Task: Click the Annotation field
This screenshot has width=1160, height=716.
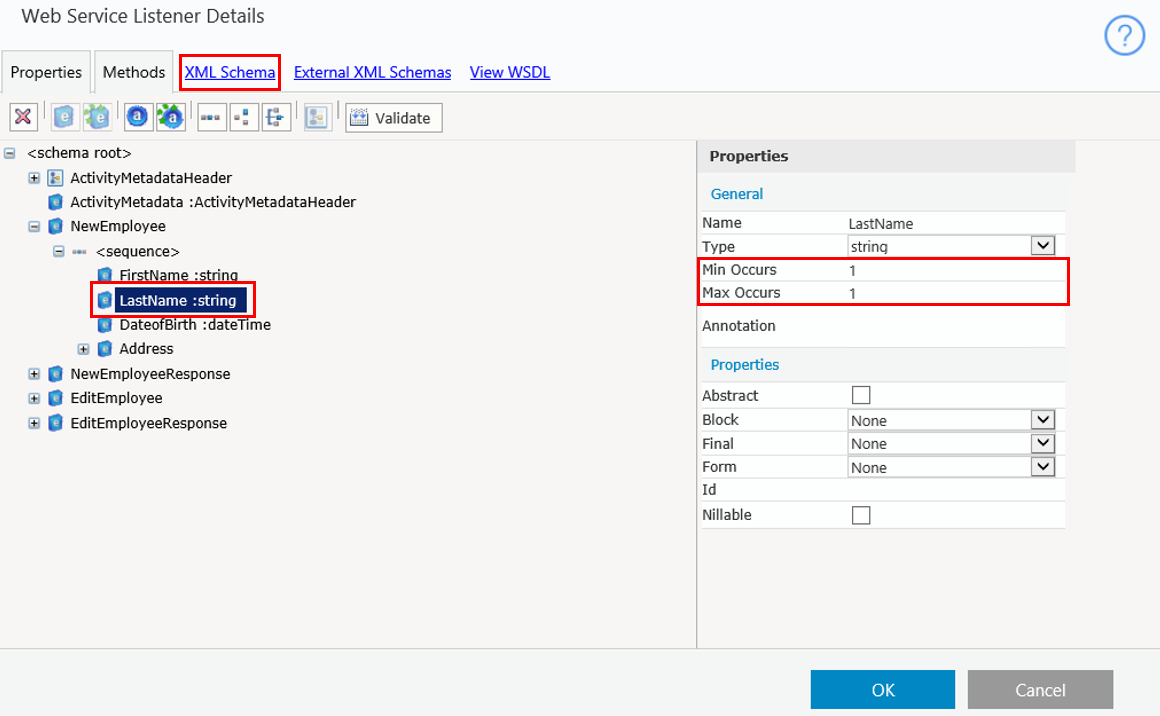Action: tap(955, 325)
